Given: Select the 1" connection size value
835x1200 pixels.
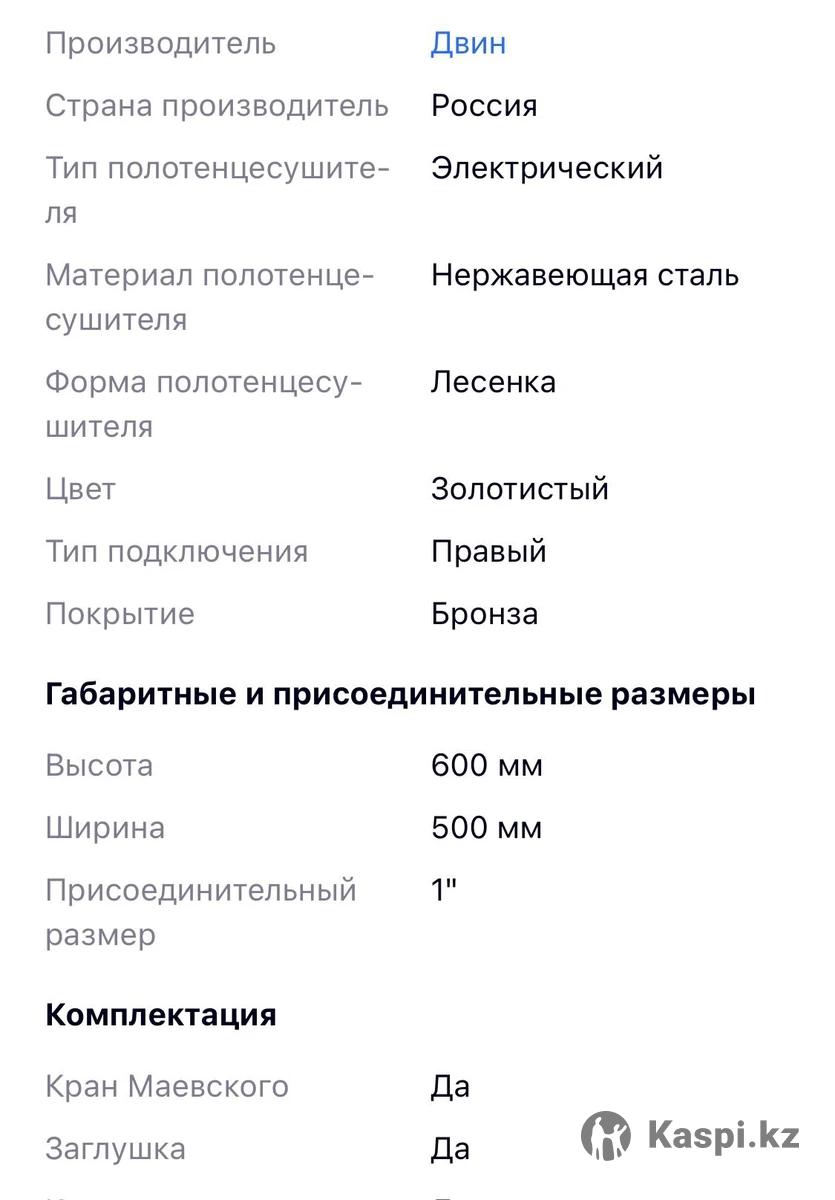Looking at the screenshot, I should click(444, 890).
